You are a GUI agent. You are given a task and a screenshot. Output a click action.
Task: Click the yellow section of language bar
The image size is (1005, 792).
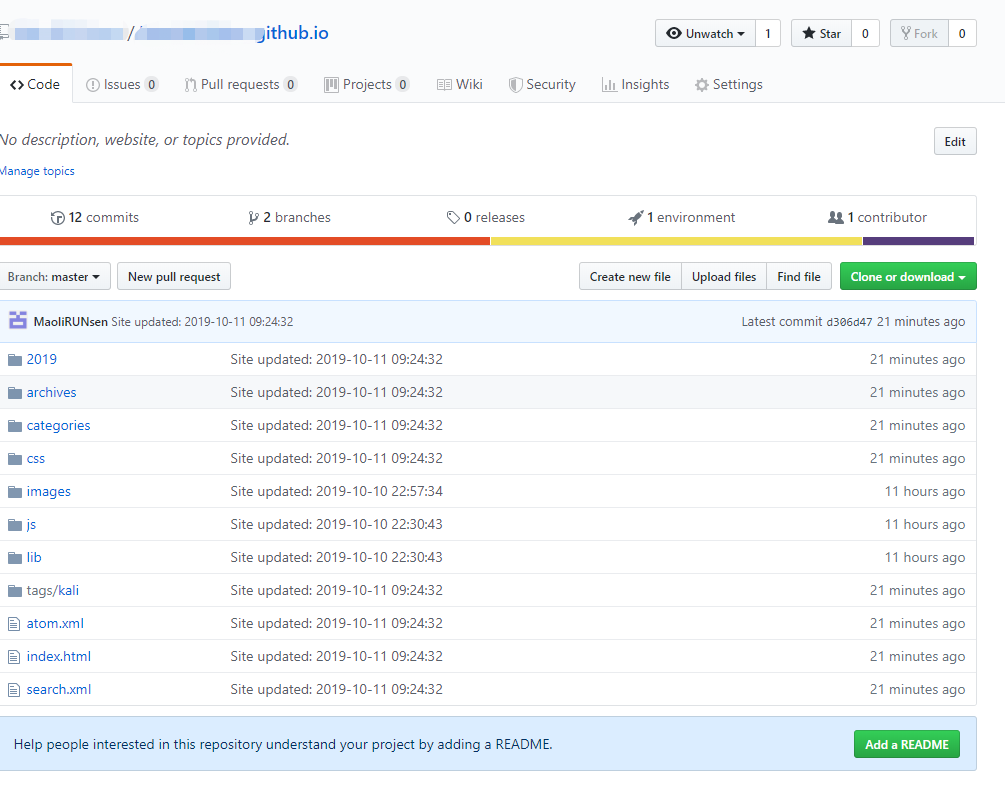coord(676,242)
